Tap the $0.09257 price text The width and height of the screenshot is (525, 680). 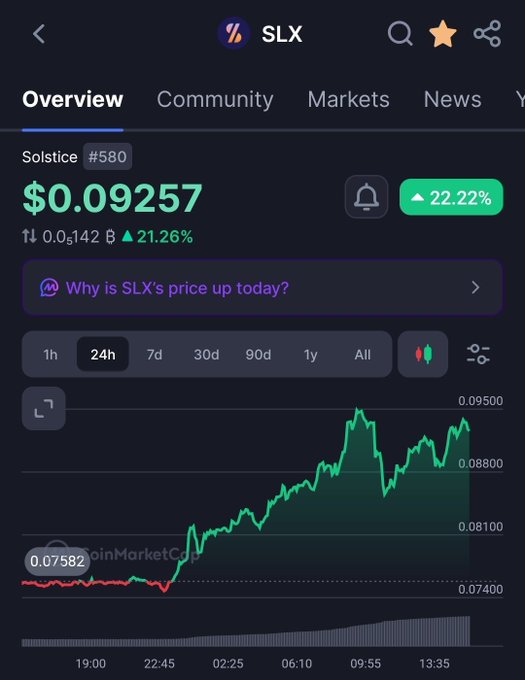(112, 198)
